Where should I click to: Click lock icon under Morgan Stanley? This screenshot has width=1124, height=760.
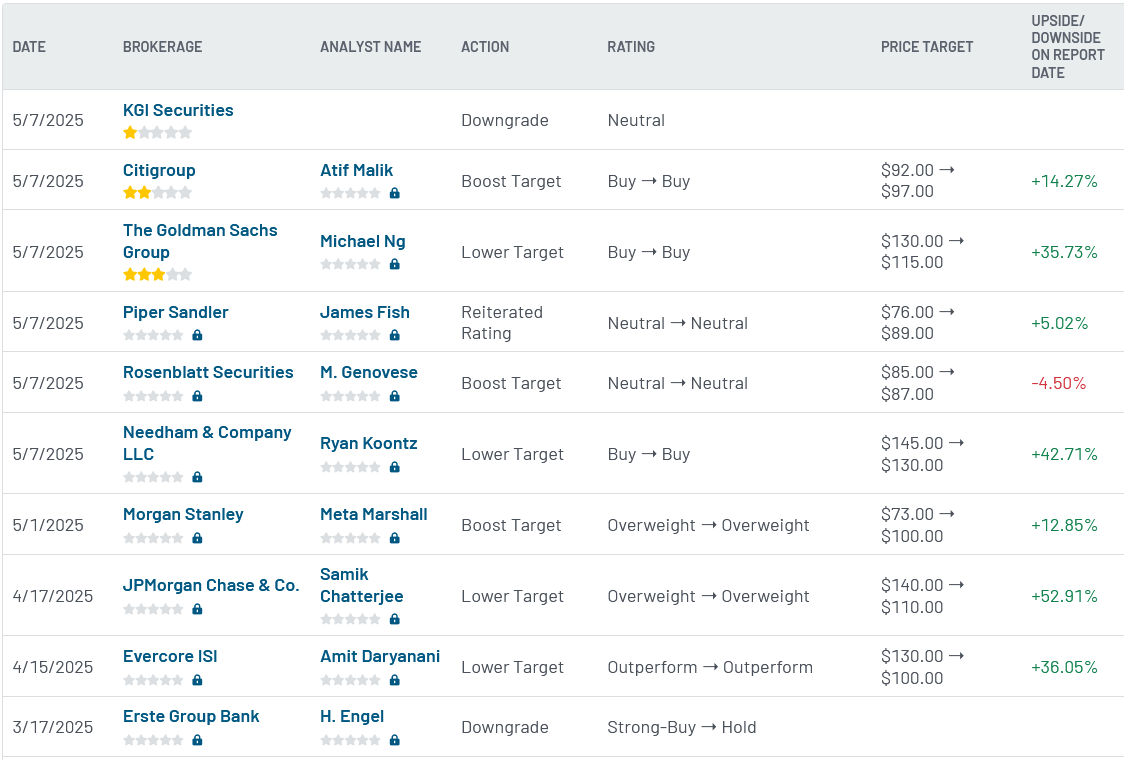click(x=197, y=538)
